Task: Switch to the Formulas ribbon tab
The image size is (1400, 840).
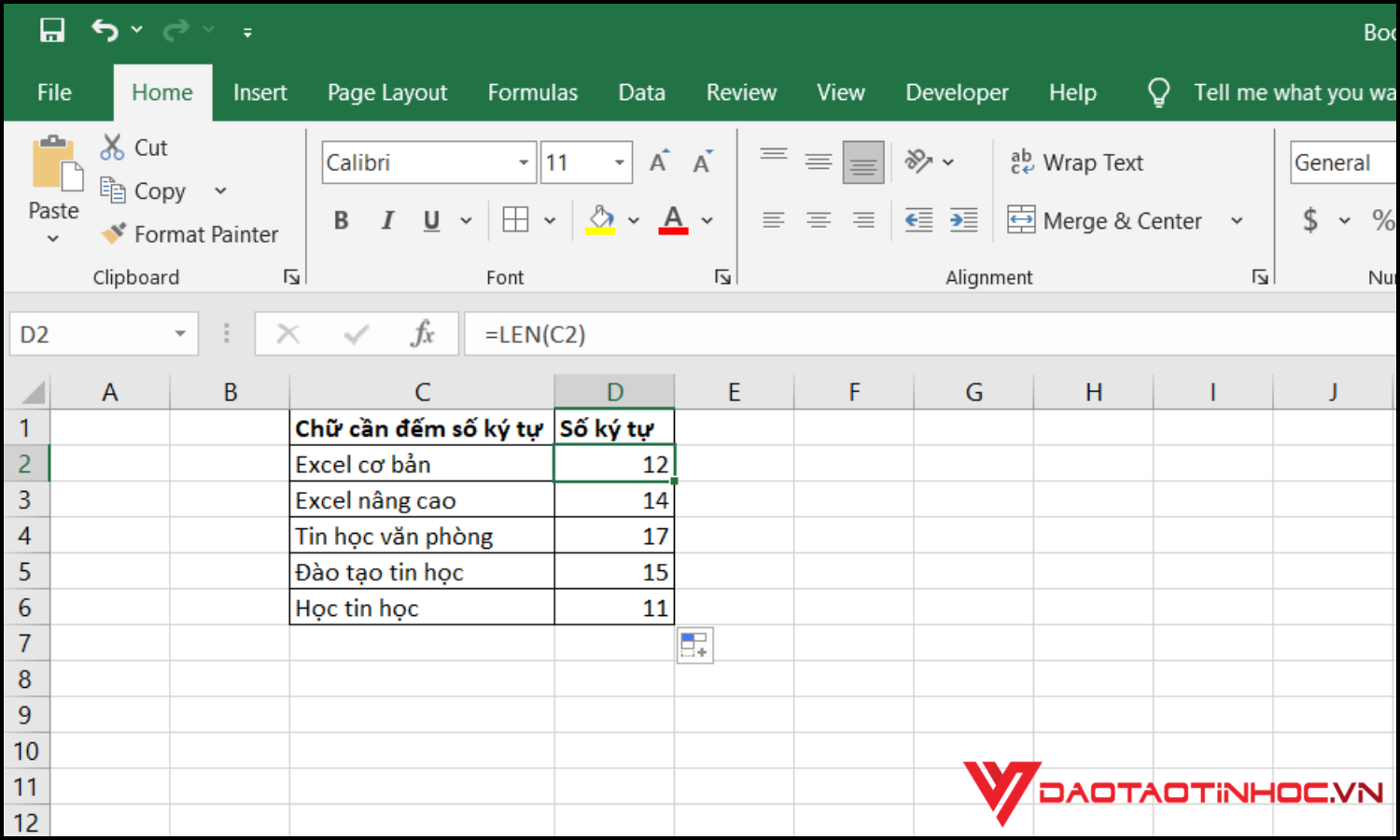Action: [x=532, y=91]
